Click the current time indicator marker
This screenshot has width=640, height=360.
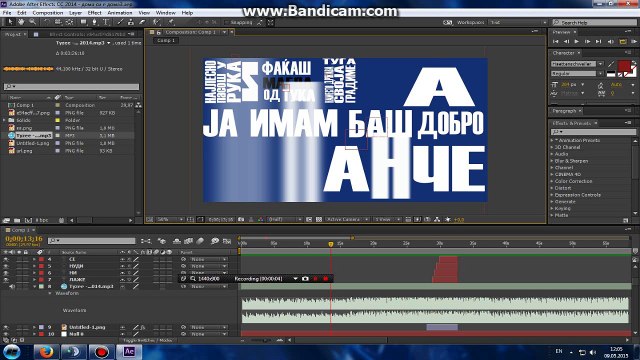tap(331, 244)
